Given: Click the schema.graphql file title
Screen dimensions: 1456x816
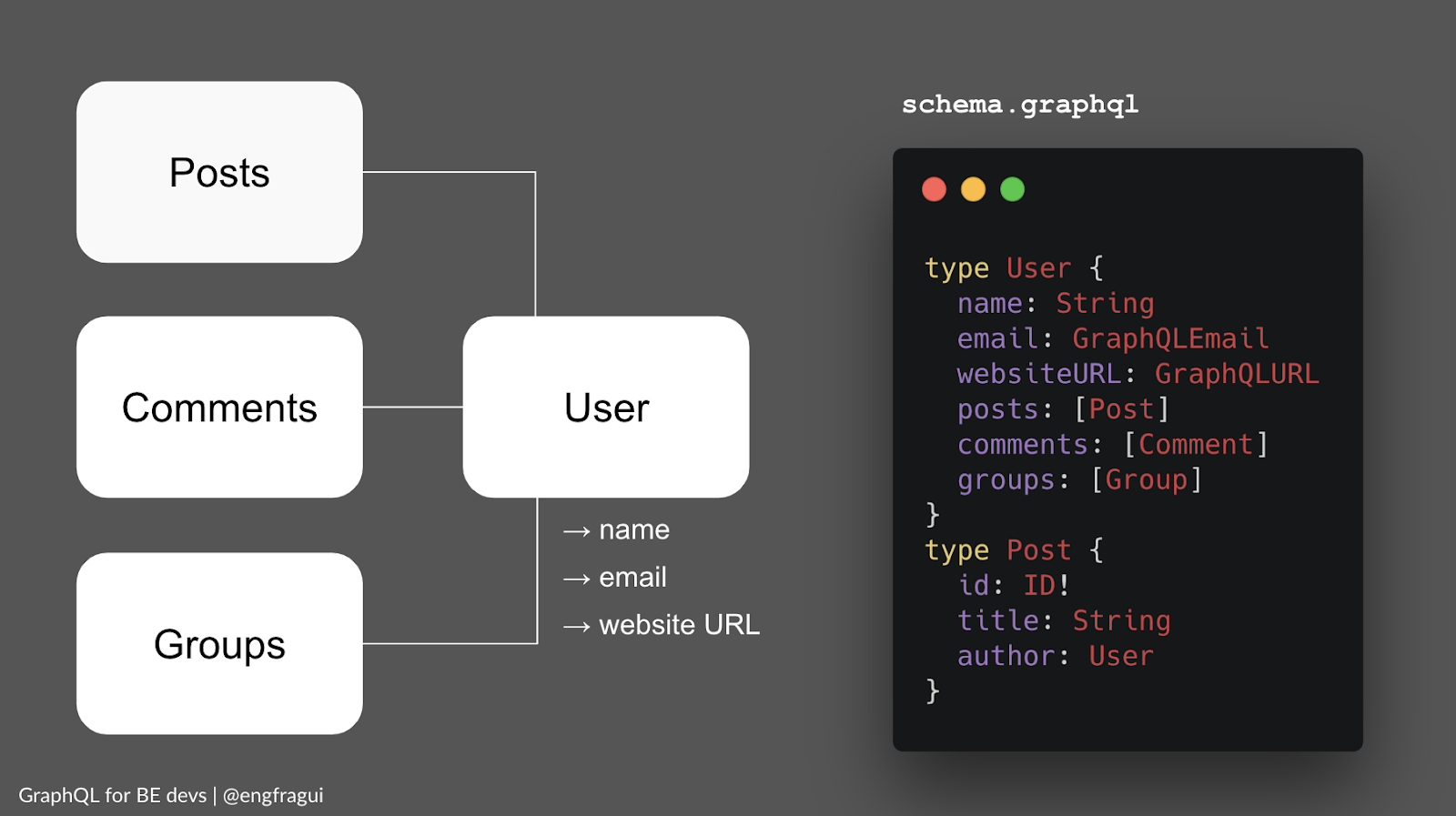Looking at the screenshot, I should (x=1019, y=106).
